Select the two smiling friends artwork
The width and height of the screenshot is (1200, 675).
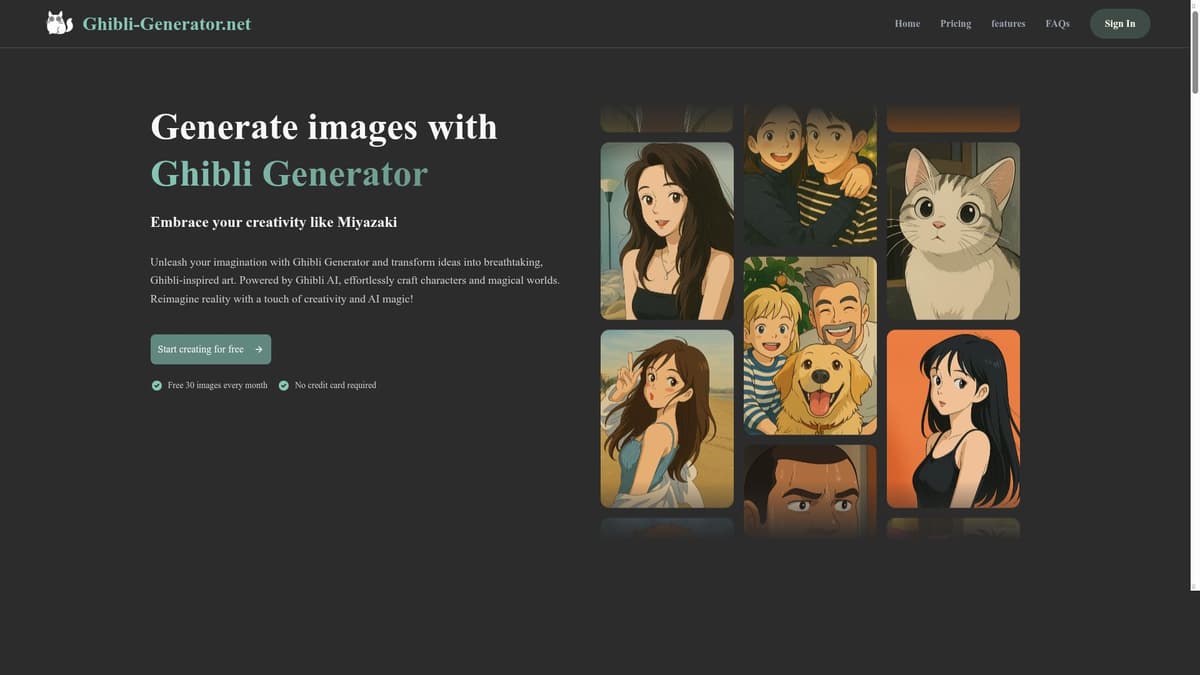[x=810, y=175]
